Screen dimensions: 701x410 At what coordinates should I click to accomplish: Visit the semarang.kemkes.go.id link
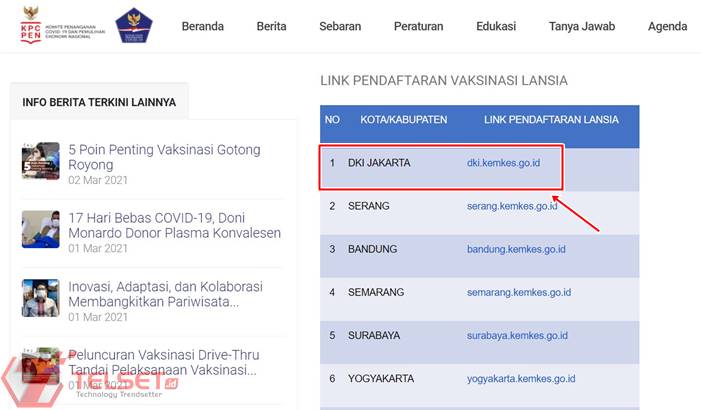pyautogui.click(x=519, y=292)
